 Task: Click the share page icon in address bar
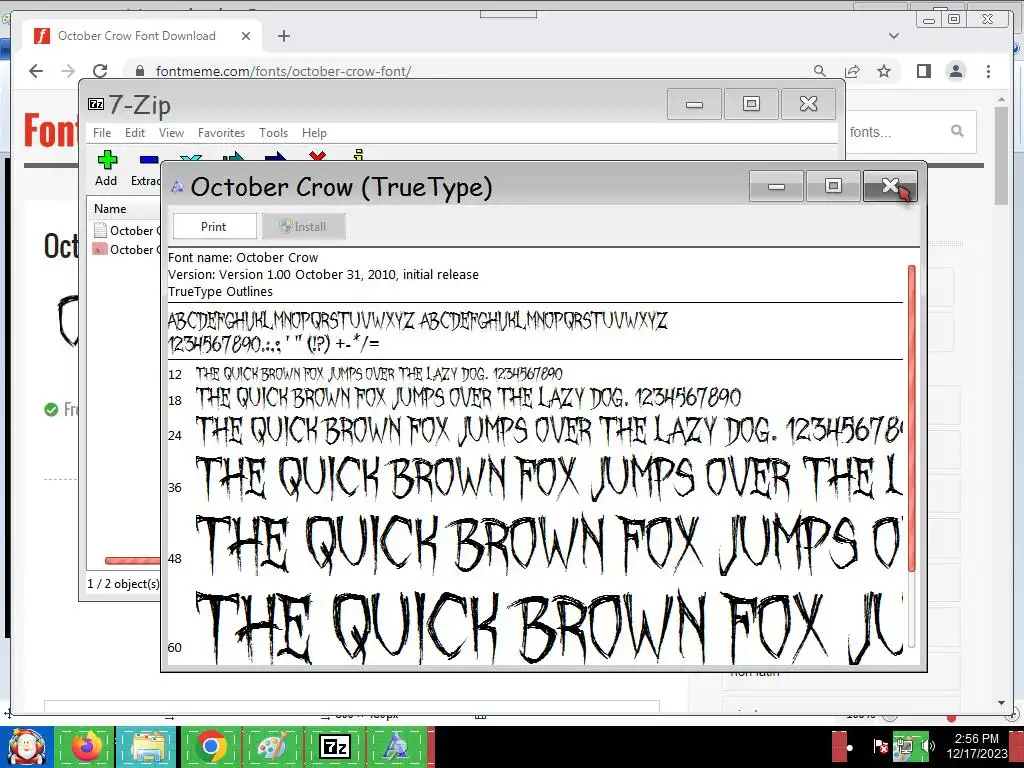click(x=852, y=71)
